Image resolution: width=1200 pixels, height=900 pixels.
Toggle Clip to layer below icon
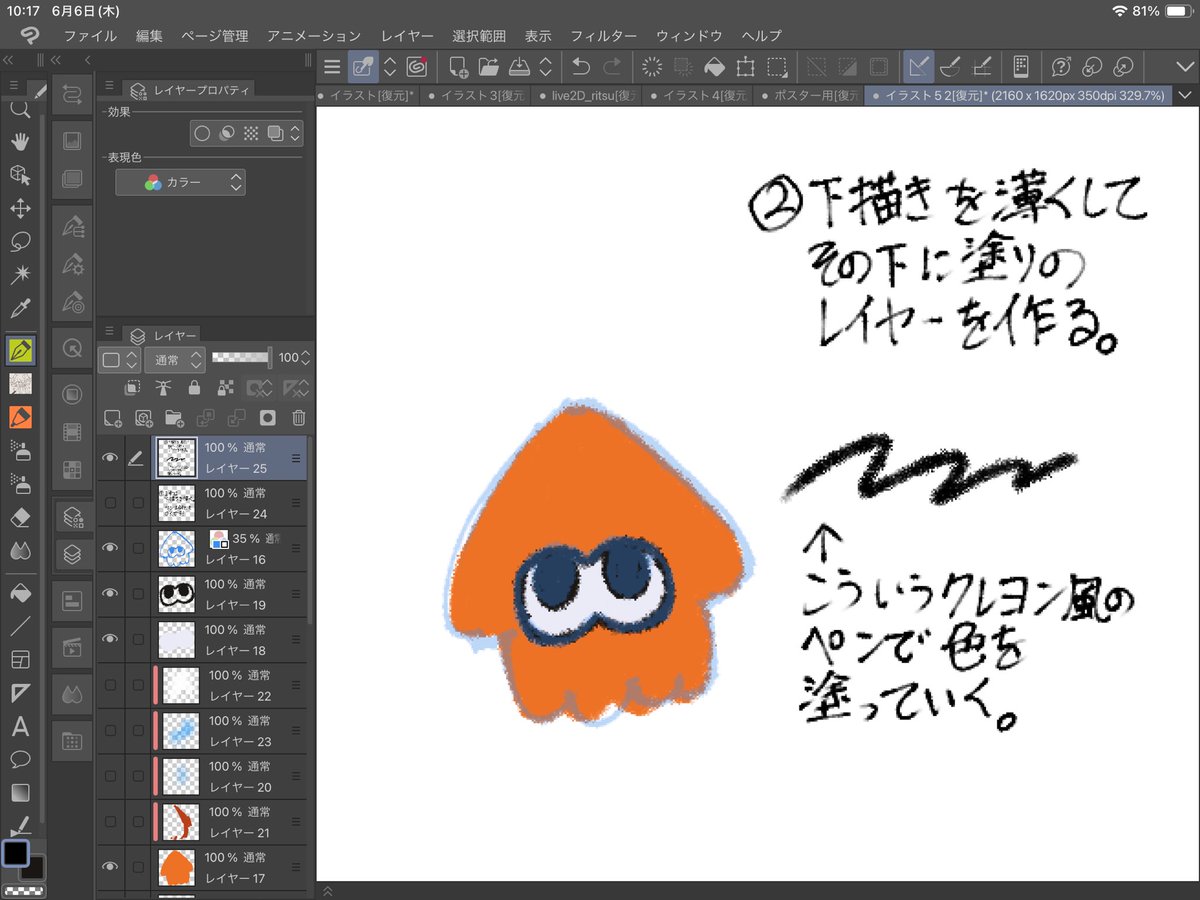coord(132,388)
